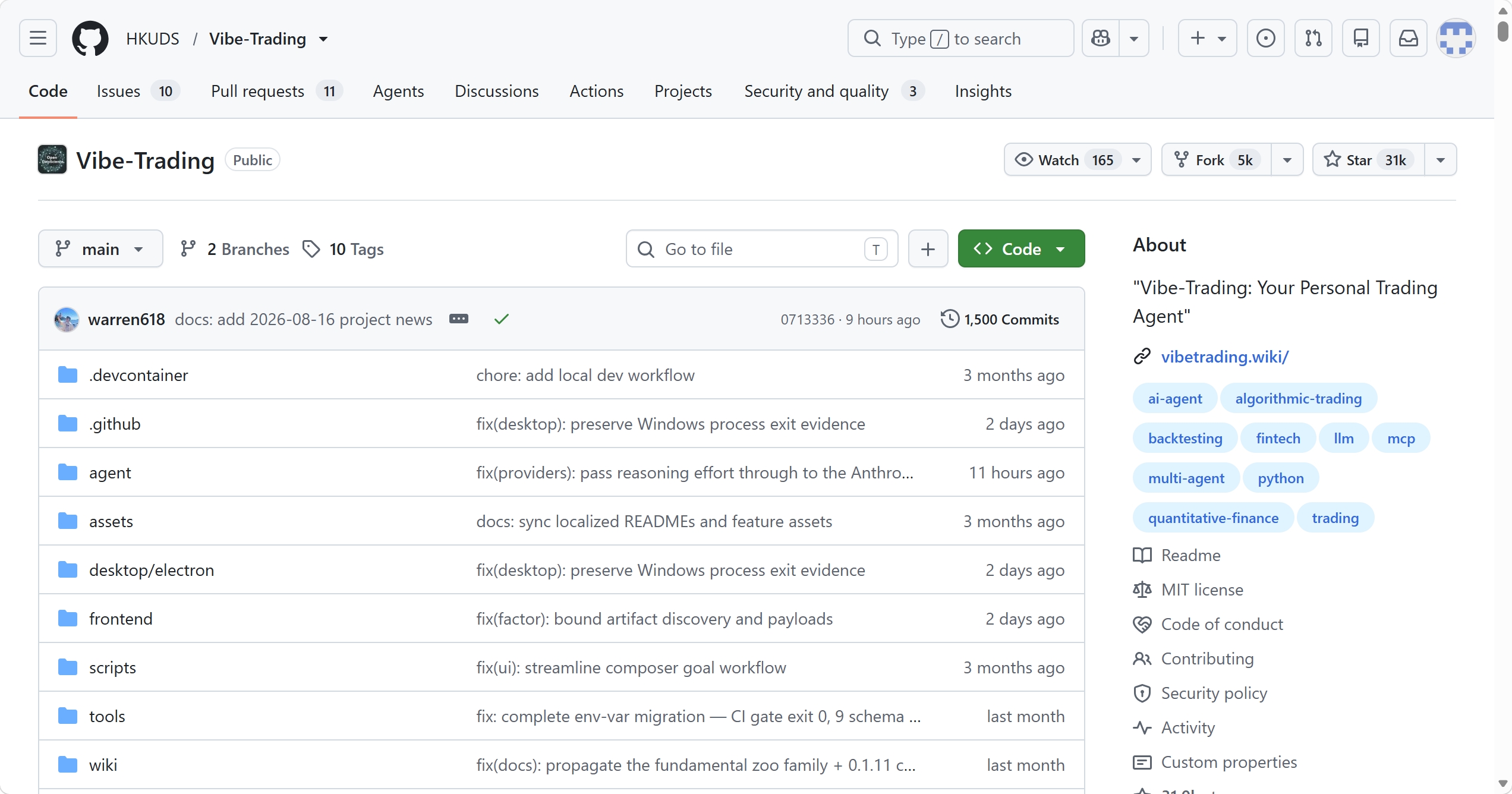Click the Code of conduct heart icon

point(1142,624)
